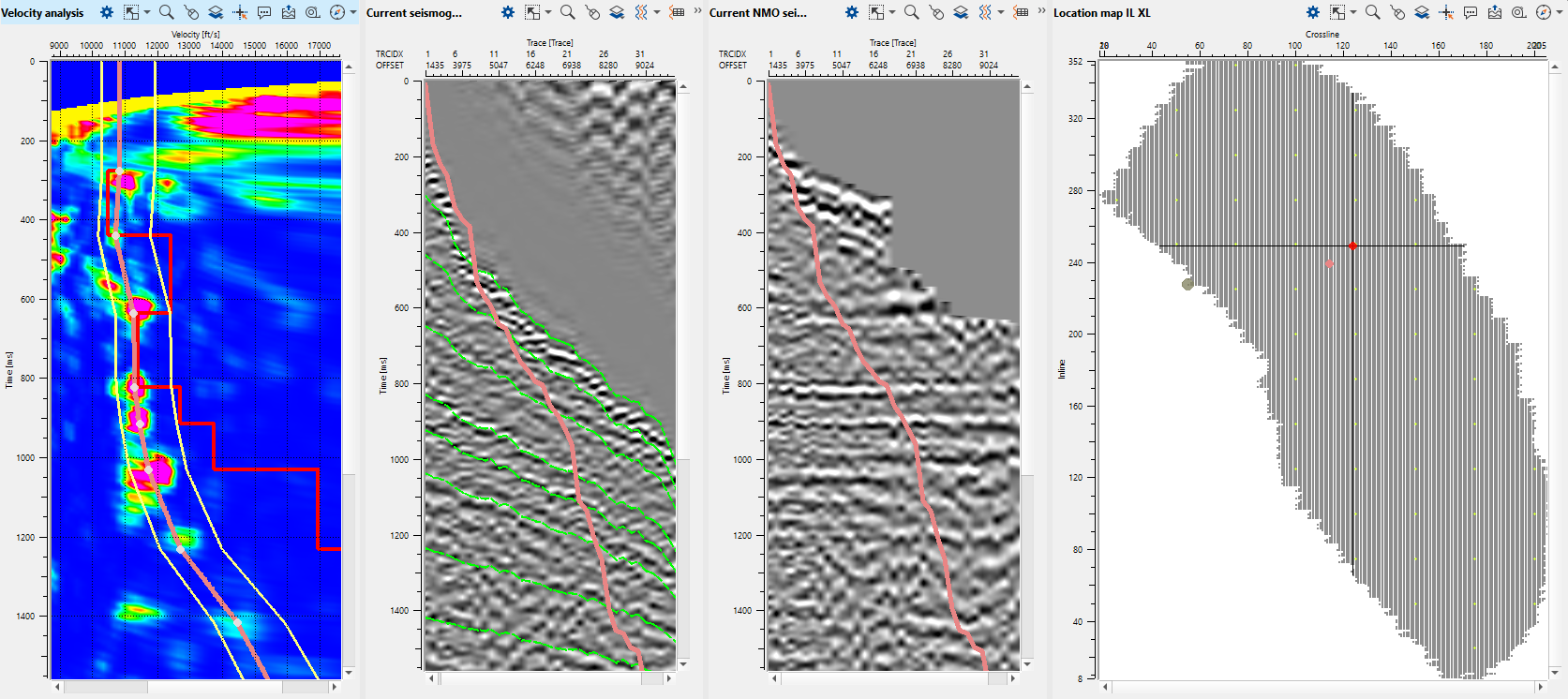
Task: Click export image icon in Location map toolbar
Action: [x=1495, y=12]
